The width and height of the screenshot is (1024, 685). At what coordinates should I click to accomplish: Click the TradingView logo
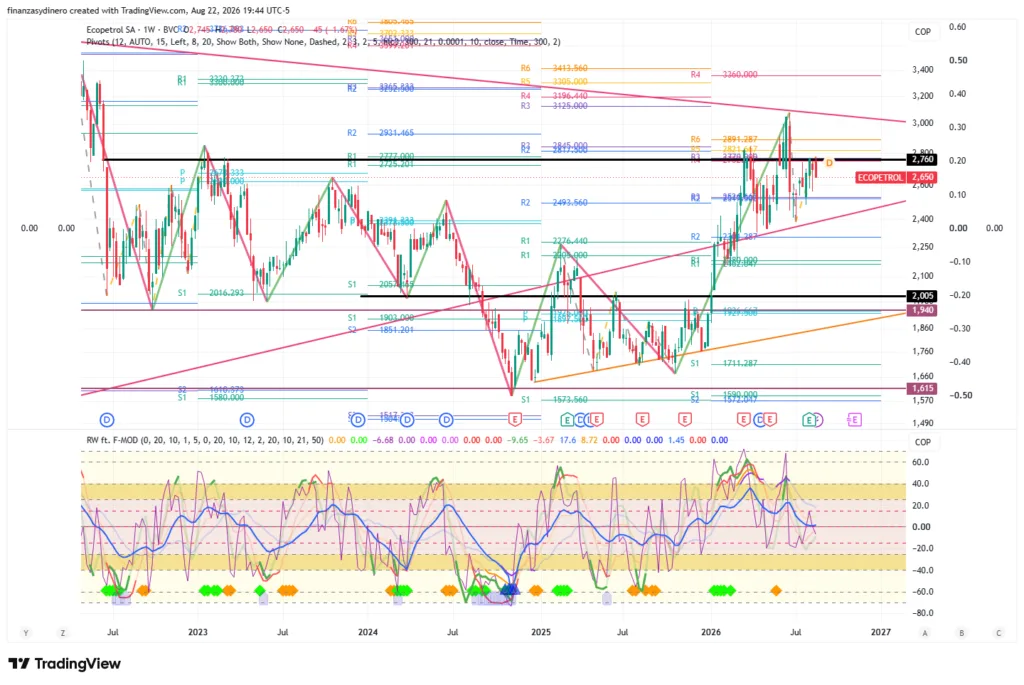pos(65,663)
